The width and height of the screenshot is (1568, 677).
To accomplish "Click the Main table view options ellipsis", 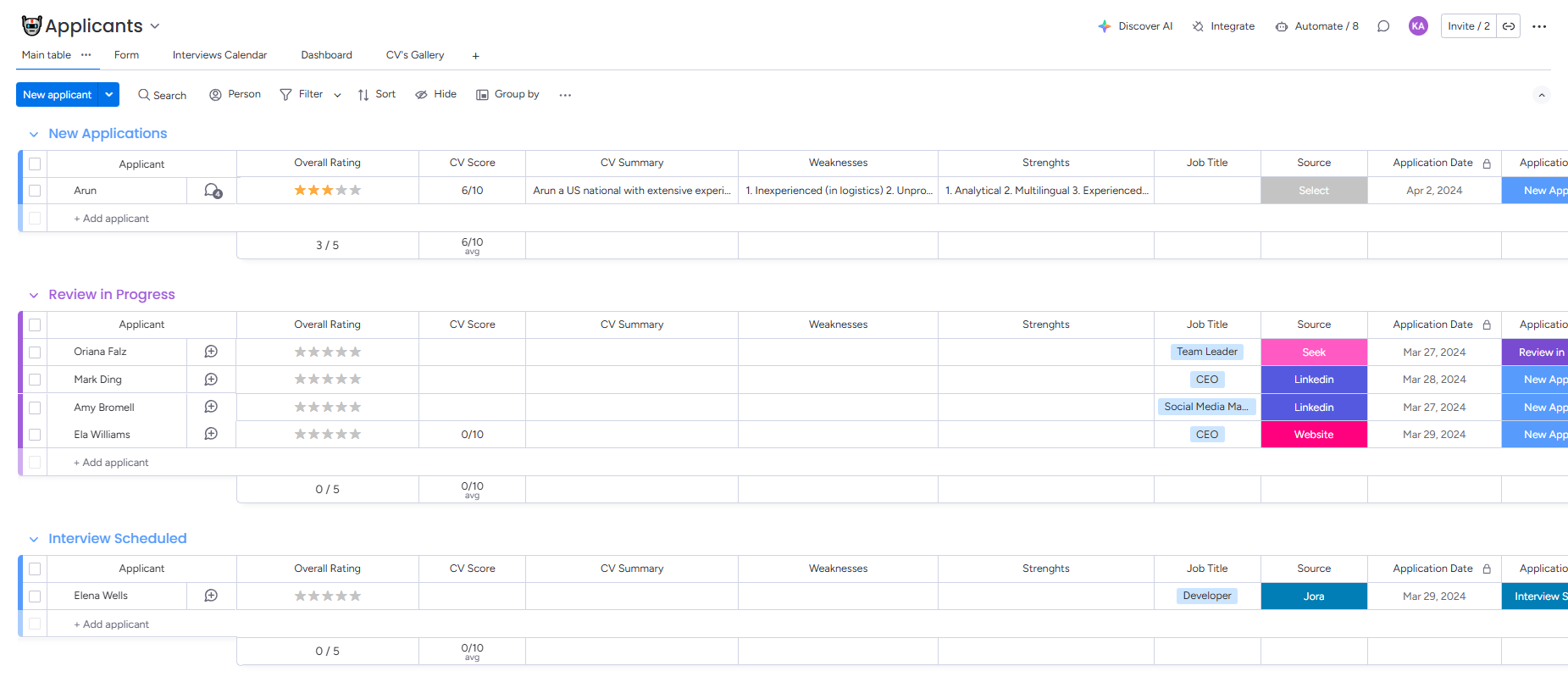I will pos(86,55).
